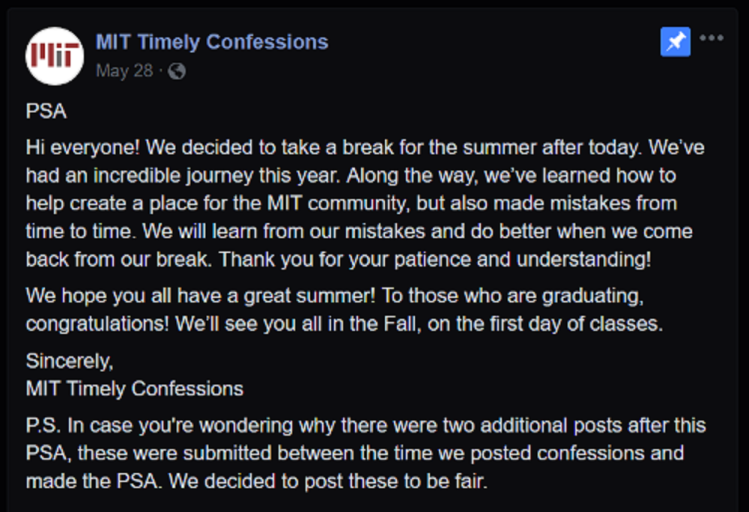Image resolution: width=749 pixels, height=512 pixels.
Task: Click the 'PSA, these were submitted between' line
Action: (355, 453)
